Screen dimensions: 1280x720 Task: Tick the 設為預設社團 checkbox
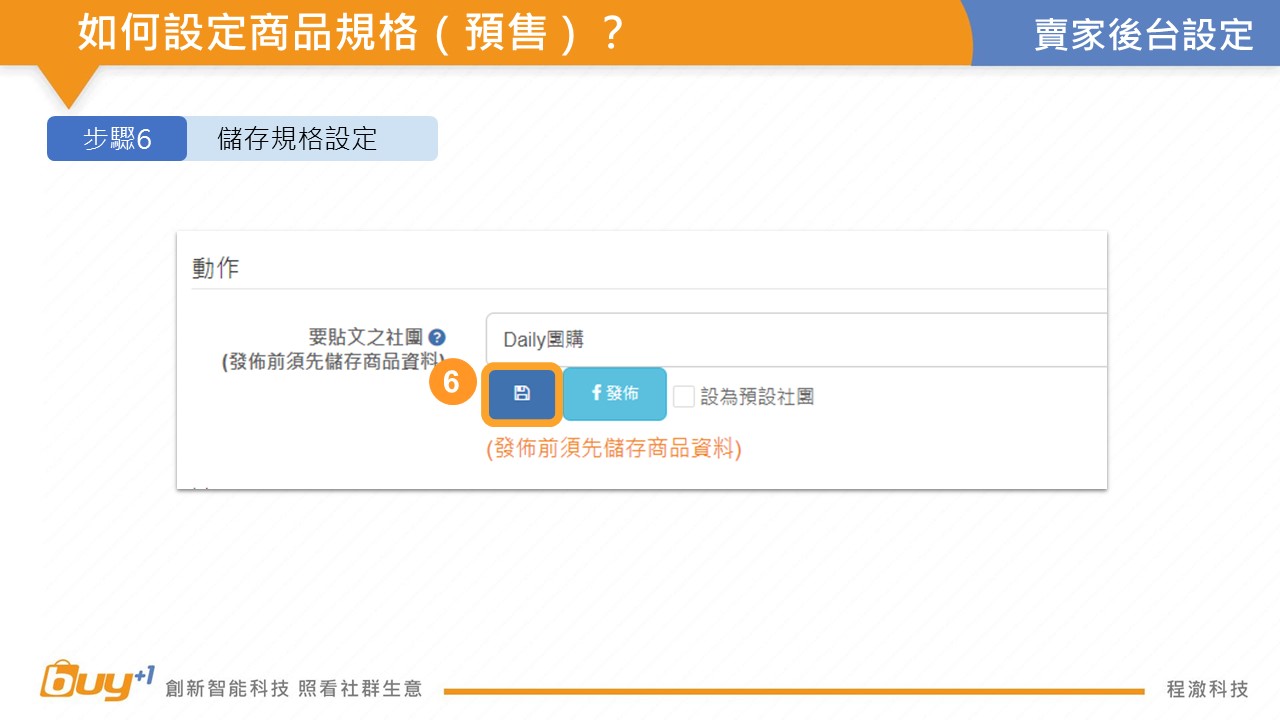pos(684,397)
